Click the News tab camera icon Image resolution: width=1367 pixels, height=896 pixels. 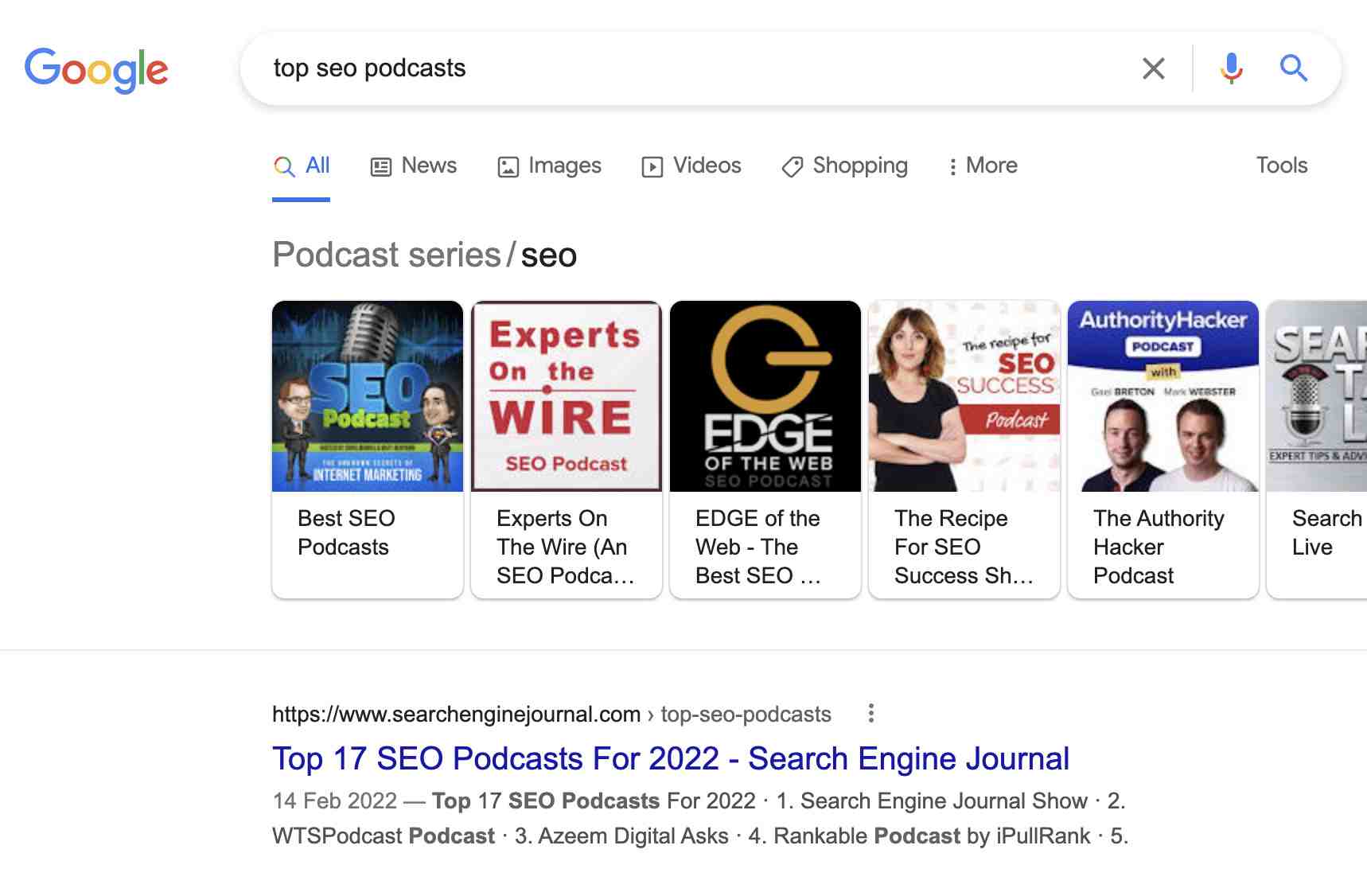pos(381,166)
